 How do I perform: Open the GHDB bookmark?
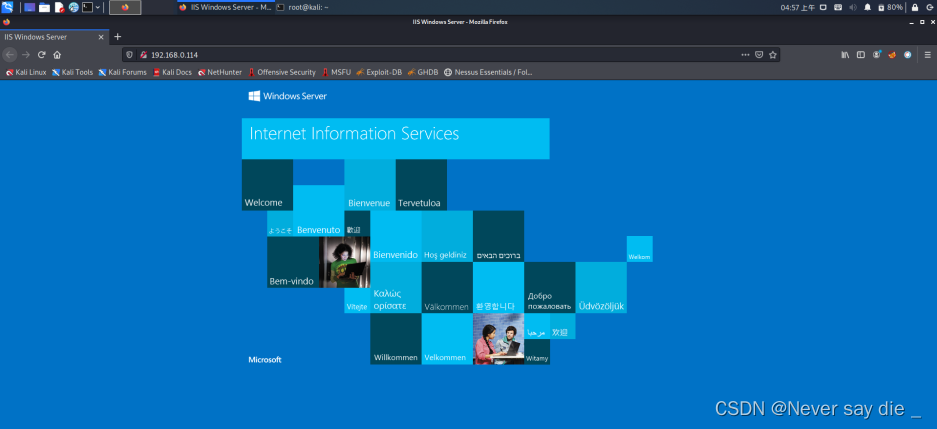click(423, 72)
